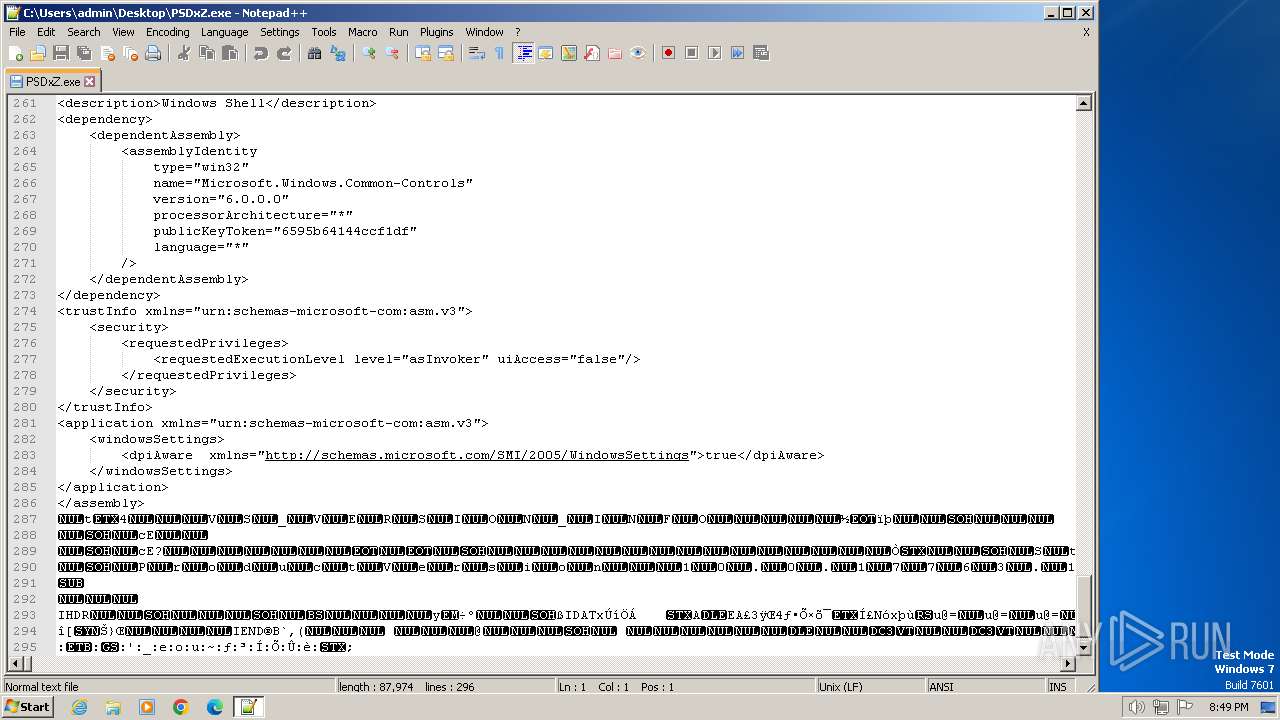Click the taskbar clock showing 8:49 PM
This screenshot has height=720, width=1280.
point(1228,707)
